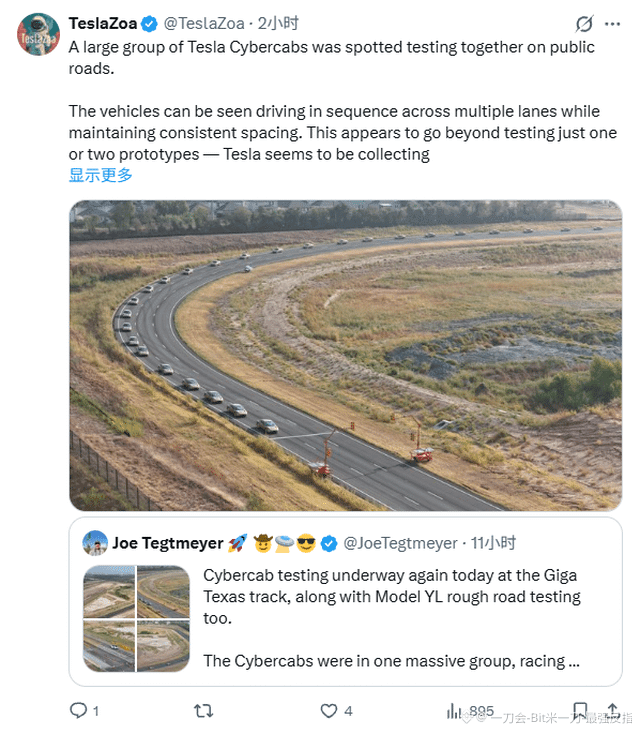View post analytics bar chart icon
Screen dimensions: 640x734
point(454,711)
